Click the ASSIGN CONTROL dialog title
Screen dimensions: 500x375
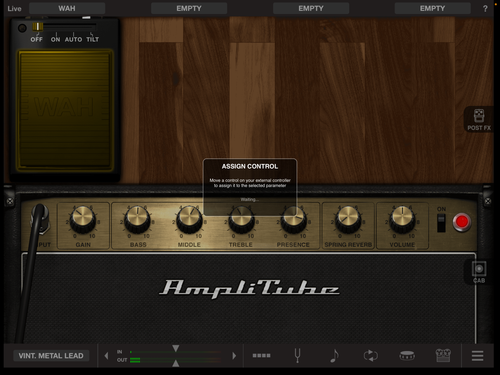(x=250, y=166)
